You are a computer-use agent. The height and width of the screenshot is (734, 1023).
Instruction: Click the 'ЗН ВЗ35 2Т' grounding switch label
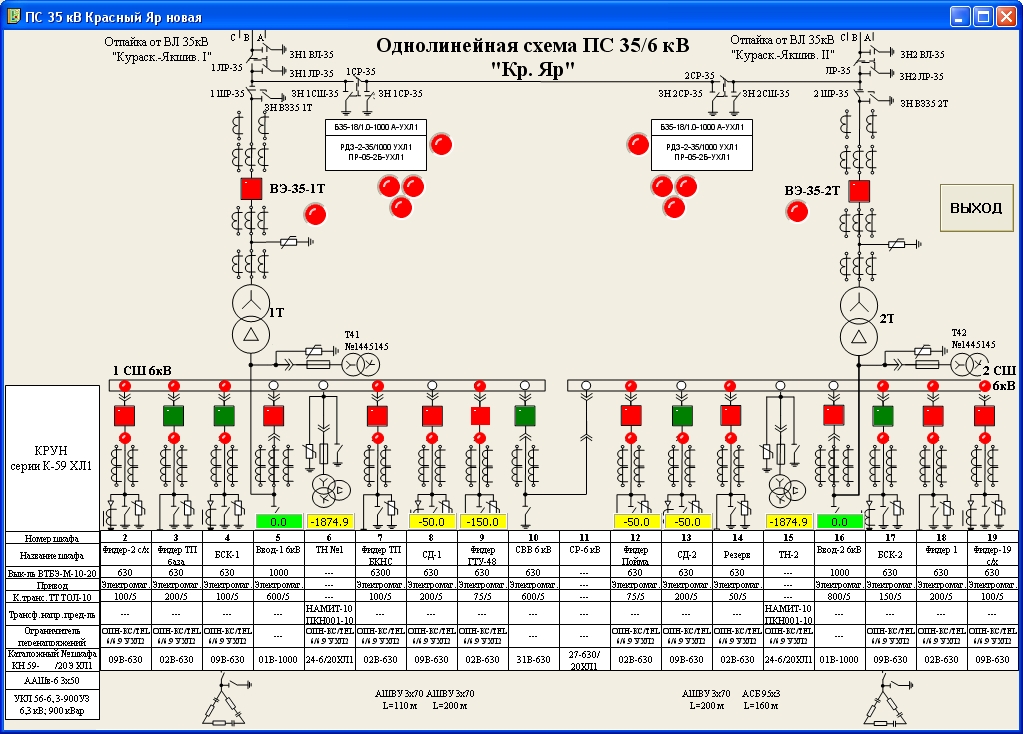point(924,103)
